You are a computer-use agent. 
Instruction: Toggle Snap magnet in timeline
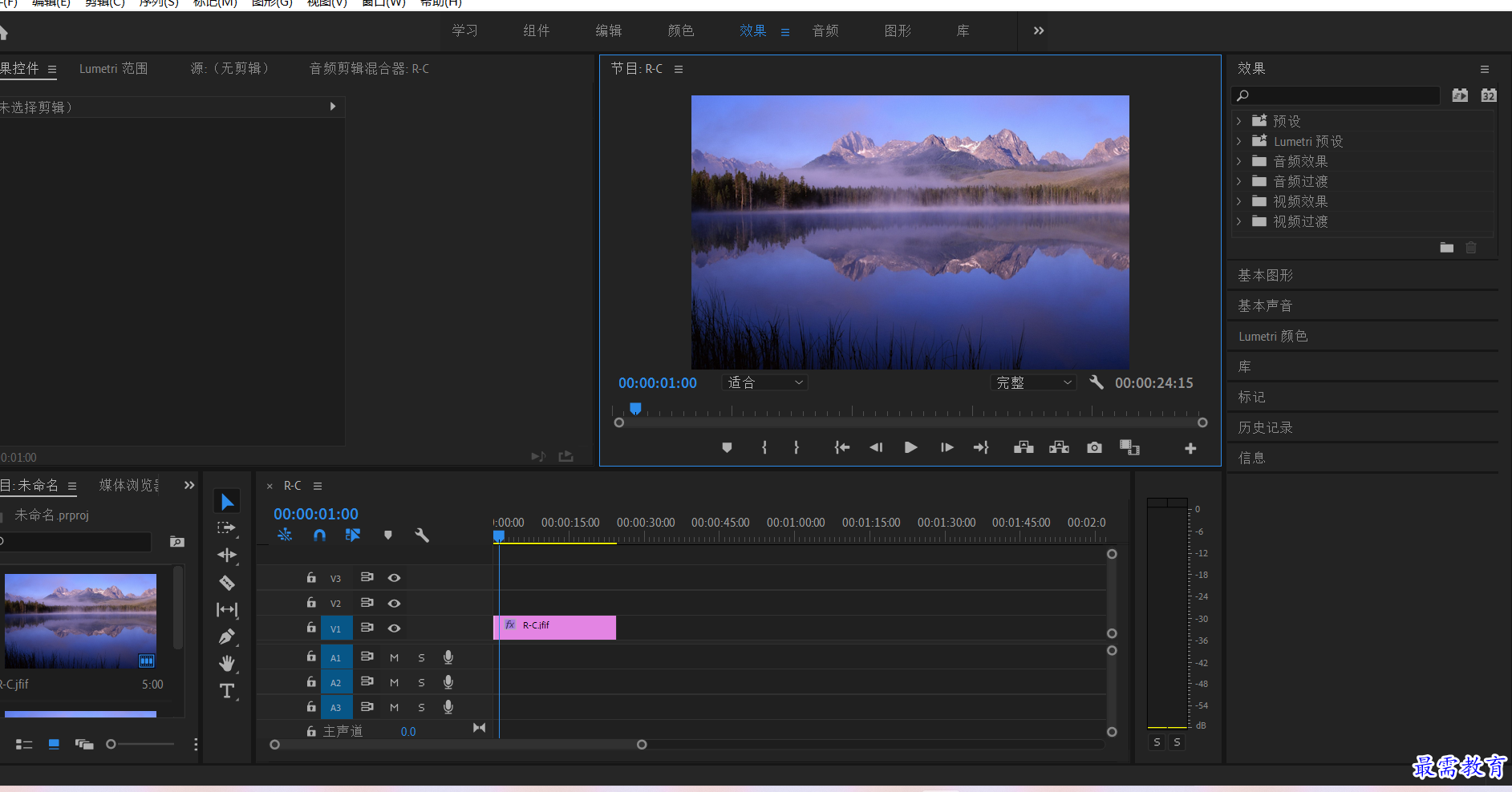[x=319, y=535]
